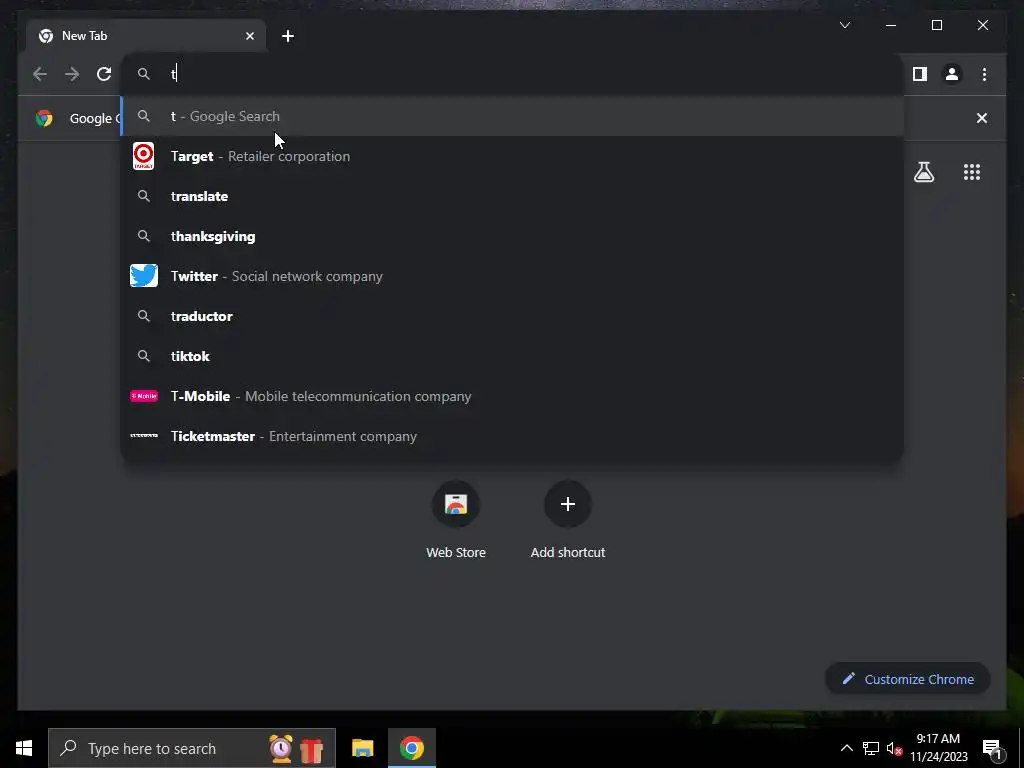Open the profile avatar menu
This screenshot has width=1024, height=768.
[952, 74]
